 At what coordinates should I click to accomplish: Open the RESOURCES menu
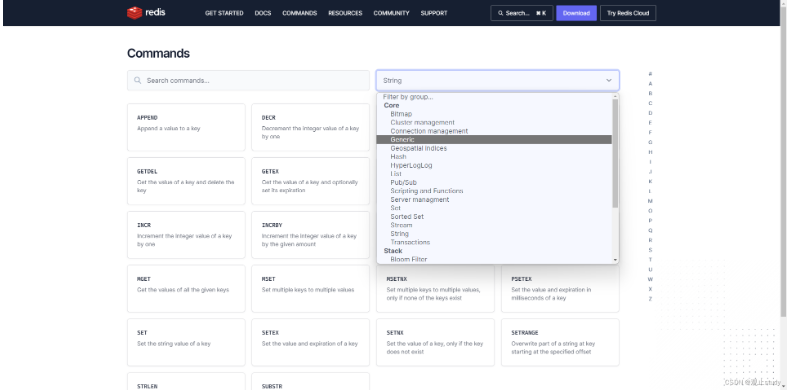coord(345,13)
